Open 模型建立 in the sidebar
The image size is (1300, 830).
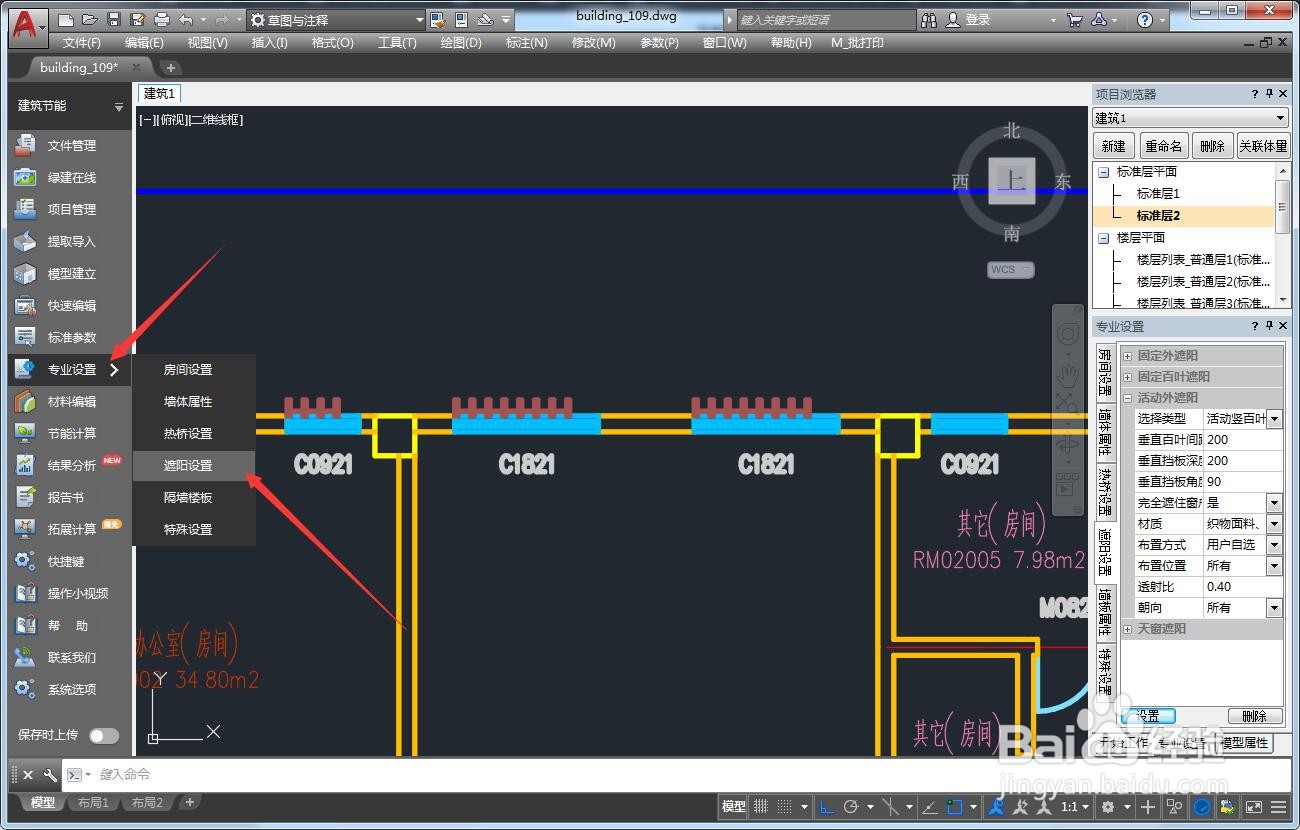69,273
